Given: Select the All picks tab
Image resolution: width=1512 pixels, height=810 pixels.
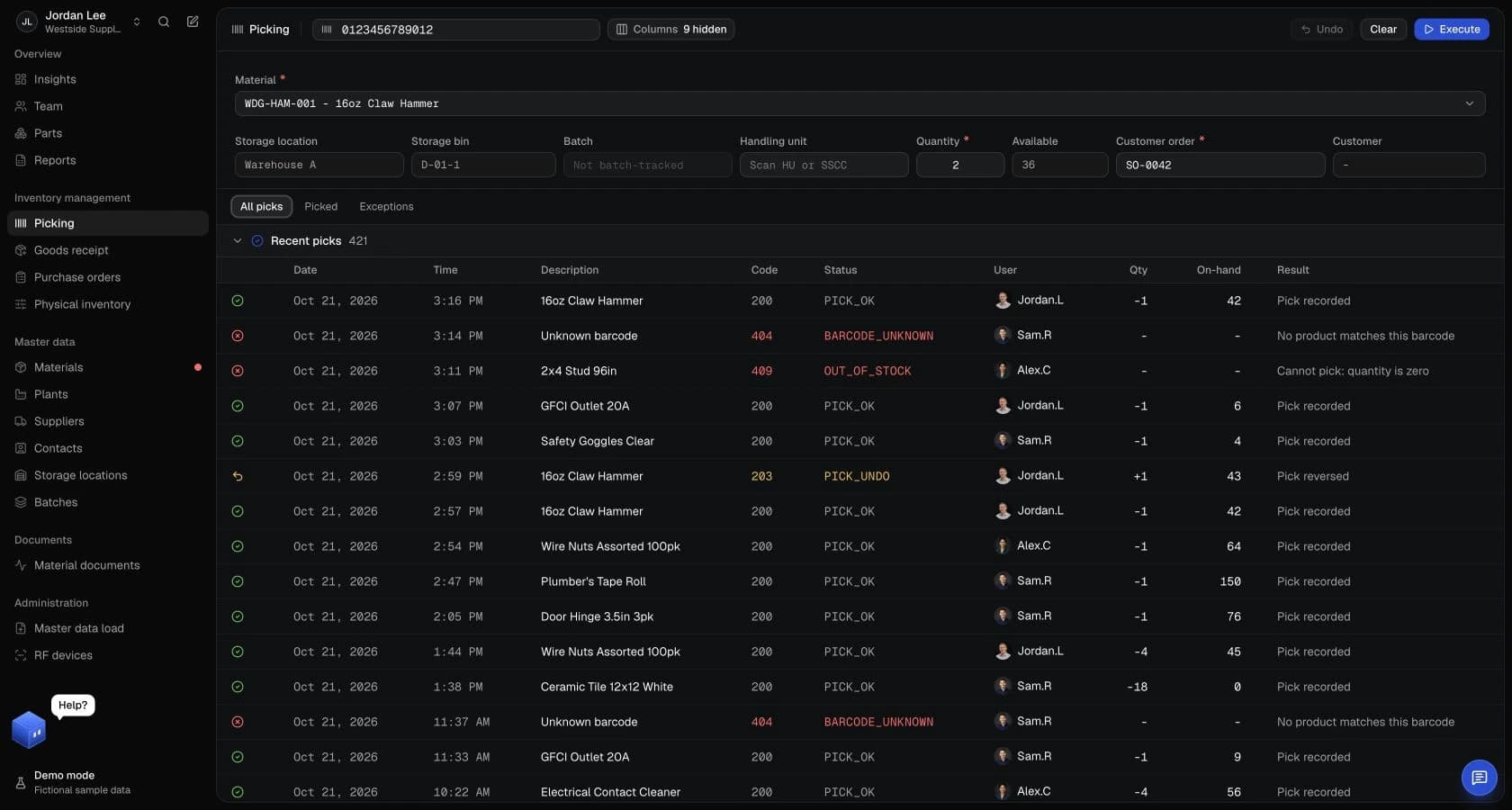Looking at the screenshot, I should pyautogui.click(x=261, y=207).
